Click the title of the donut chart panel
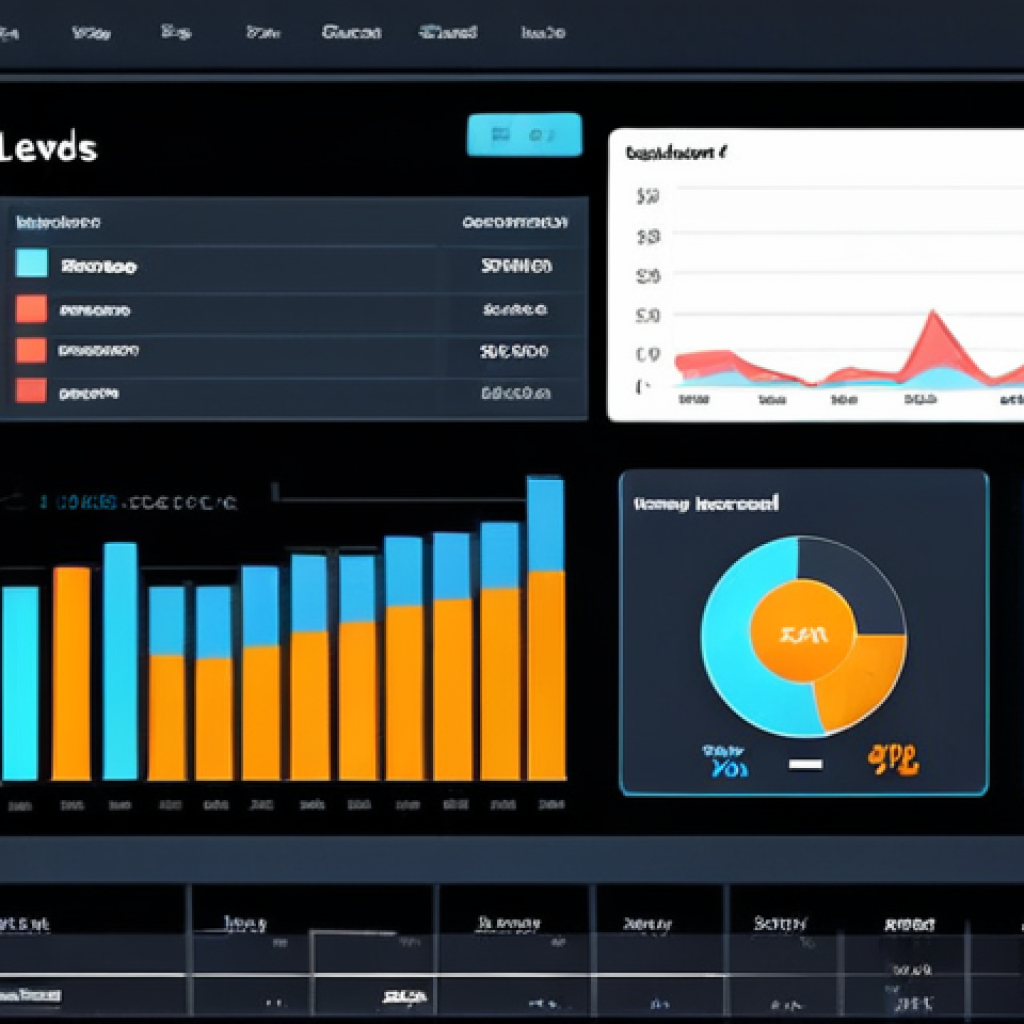The image size is (1024, 1024). click(705, 504)
